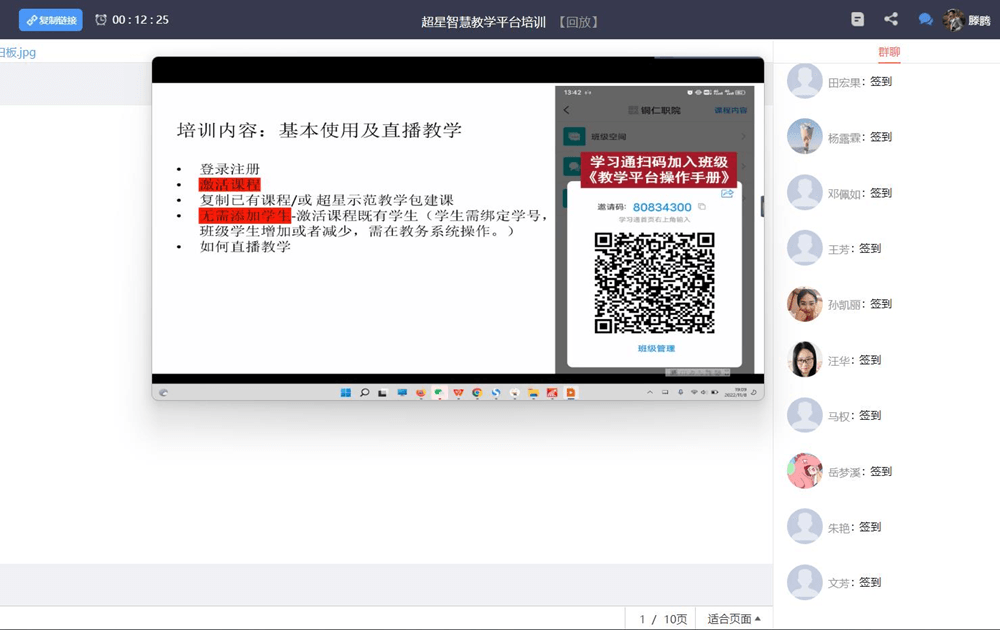Click the 如何直播教学 bullet text
The image size is (1000, 630).
245,246
